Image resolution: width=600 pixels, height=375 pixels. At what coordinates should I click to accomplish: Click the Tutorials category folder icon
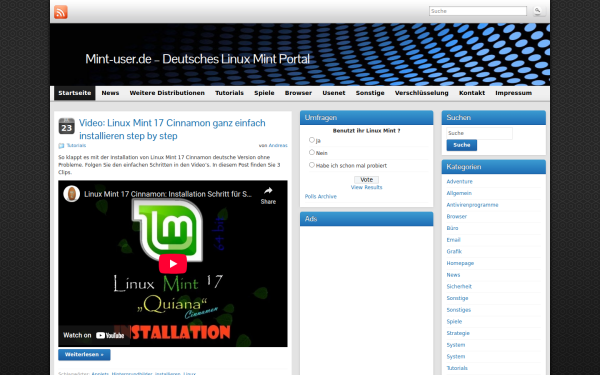coord(61,145)
